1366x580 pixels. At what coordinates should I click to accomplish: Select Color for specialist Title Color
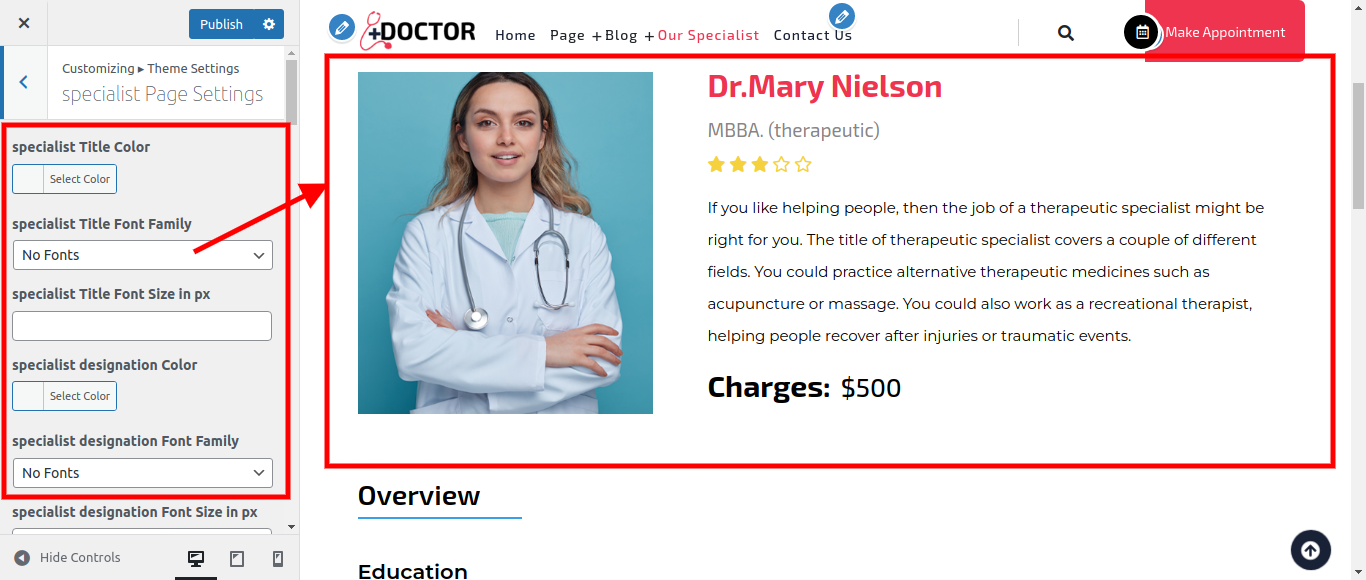pos(65,179)
